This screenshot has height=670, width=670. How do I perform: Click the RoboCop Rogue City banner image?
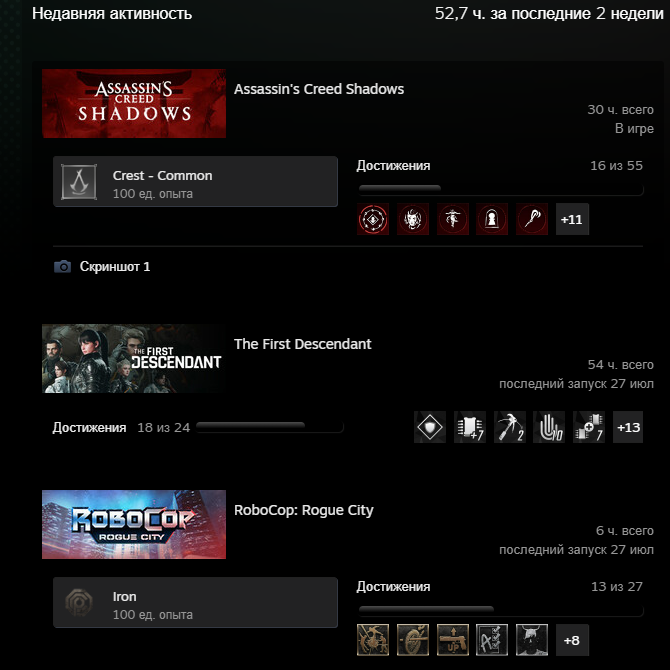[134, 524]
